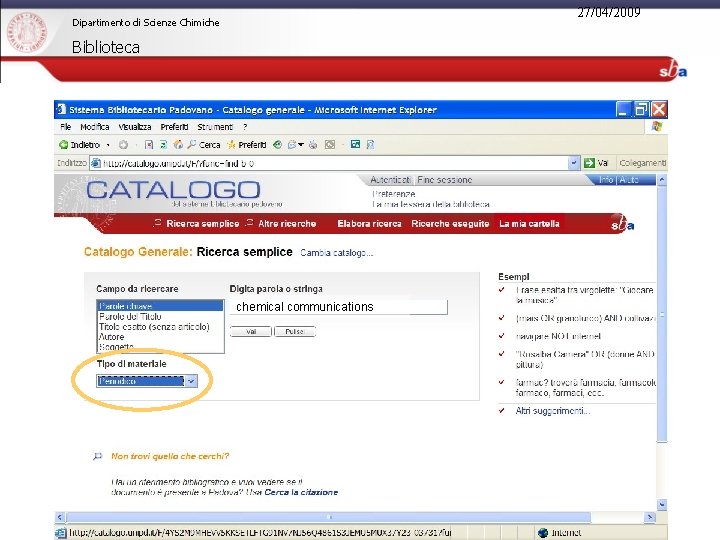Click the Fine sessione link

click(x=444, y=180)
